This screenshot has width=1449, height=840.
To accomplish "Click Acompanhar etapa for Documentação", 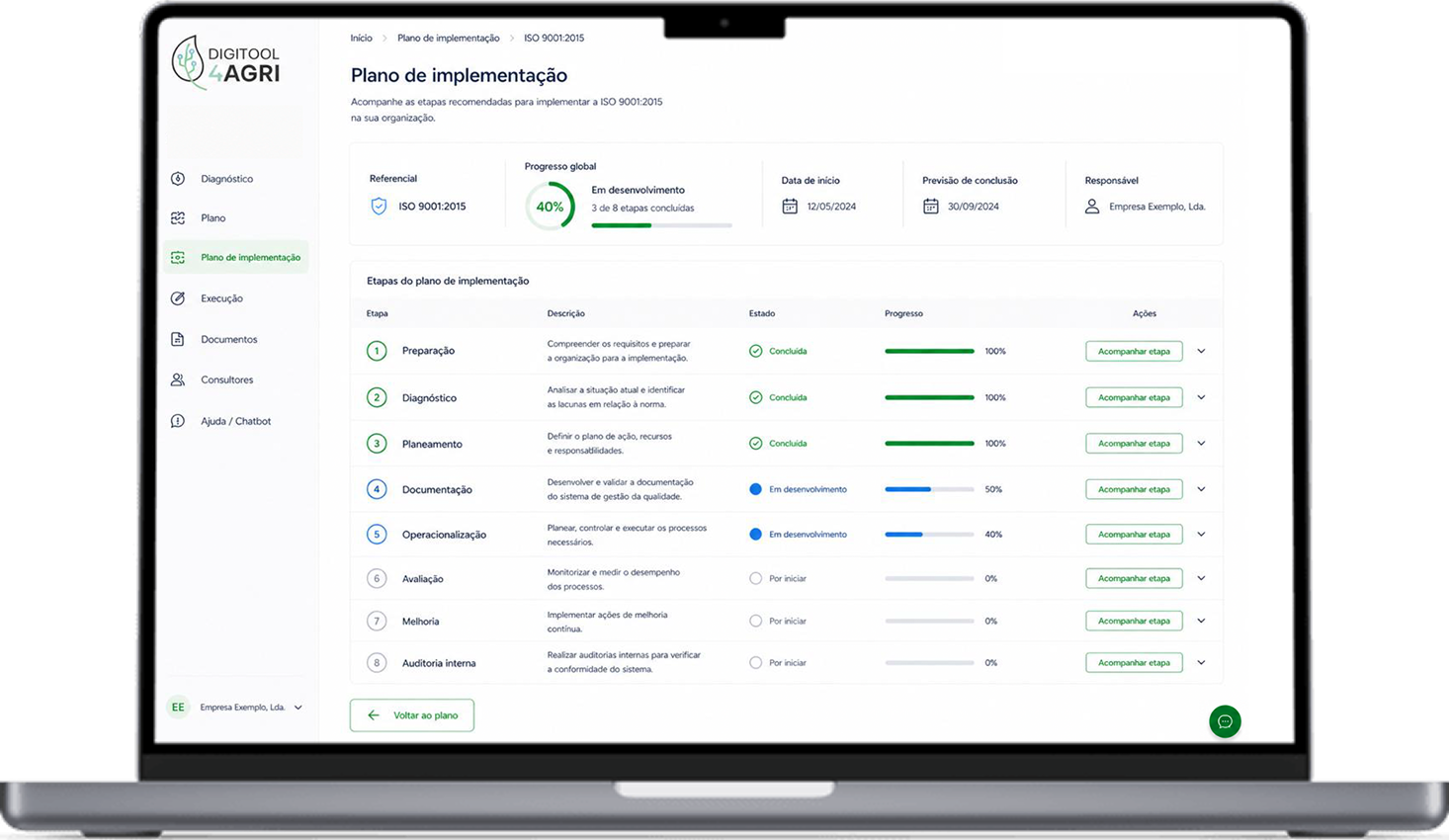I will [x=1134, y=489].
